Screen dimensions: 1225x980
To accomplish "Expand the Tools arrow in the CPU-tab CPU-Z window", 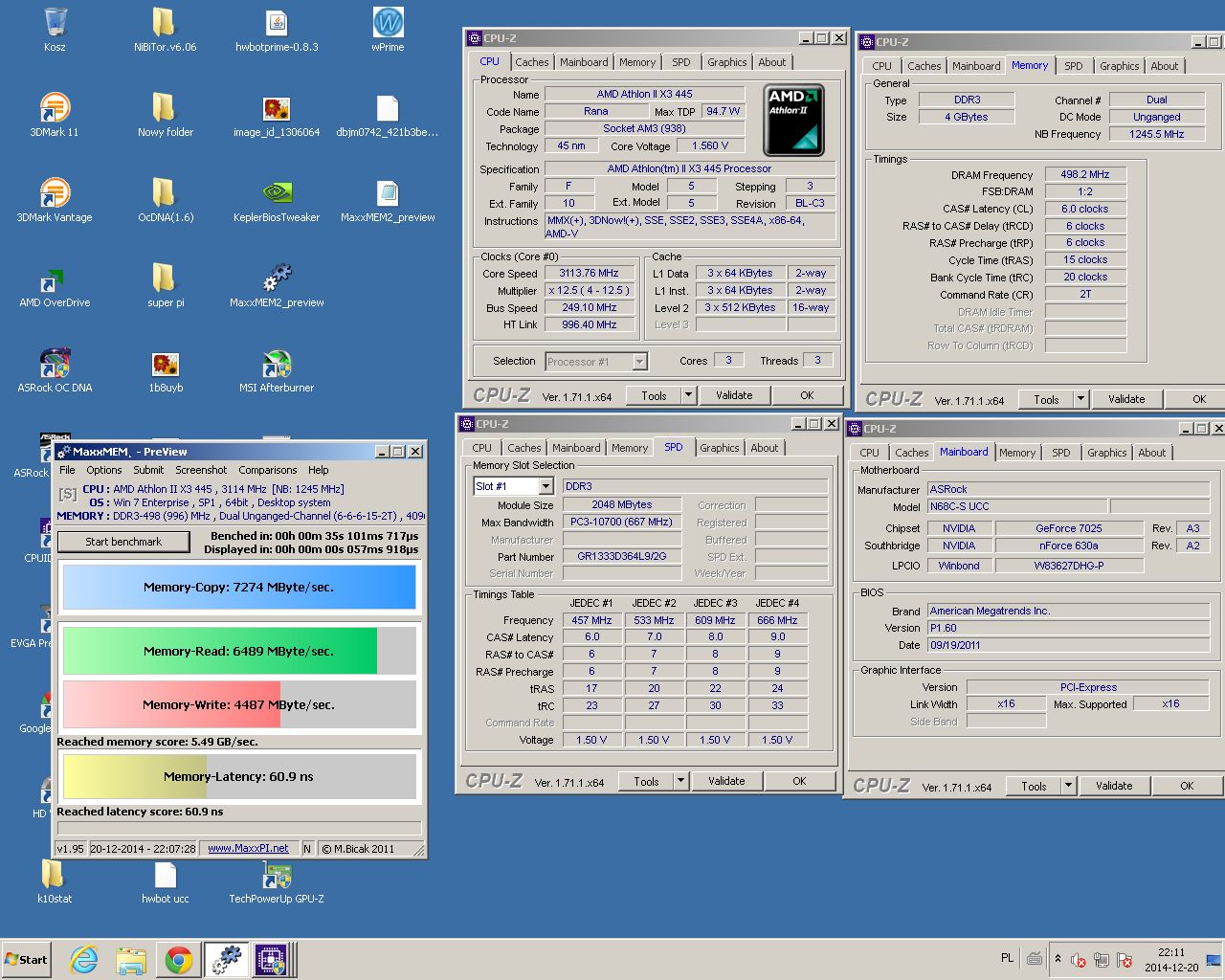I will [x=688, y=395].
